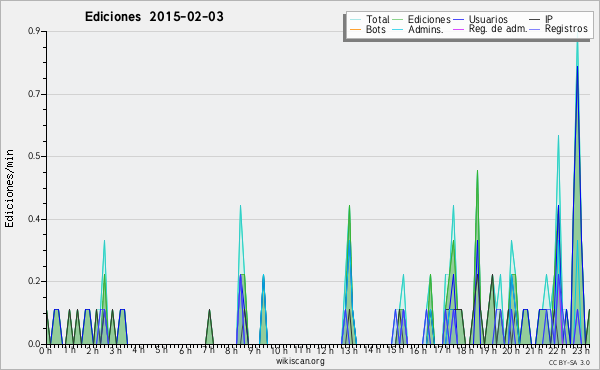
Task: Click the 6 h x-axis label
Action: [185, 351]
